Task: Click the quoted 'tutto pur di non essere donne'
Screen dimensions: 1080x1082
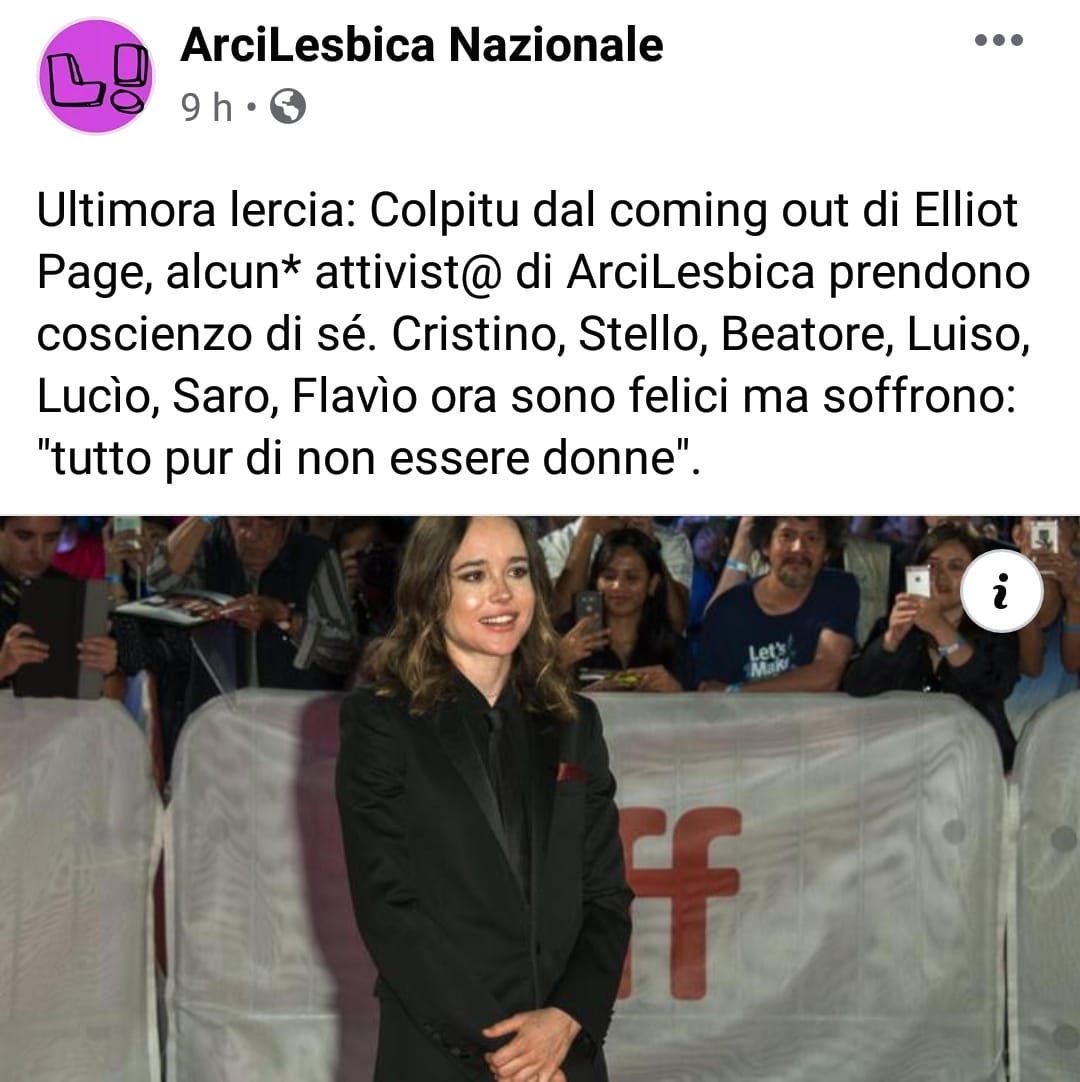Action: click(369, 458)
